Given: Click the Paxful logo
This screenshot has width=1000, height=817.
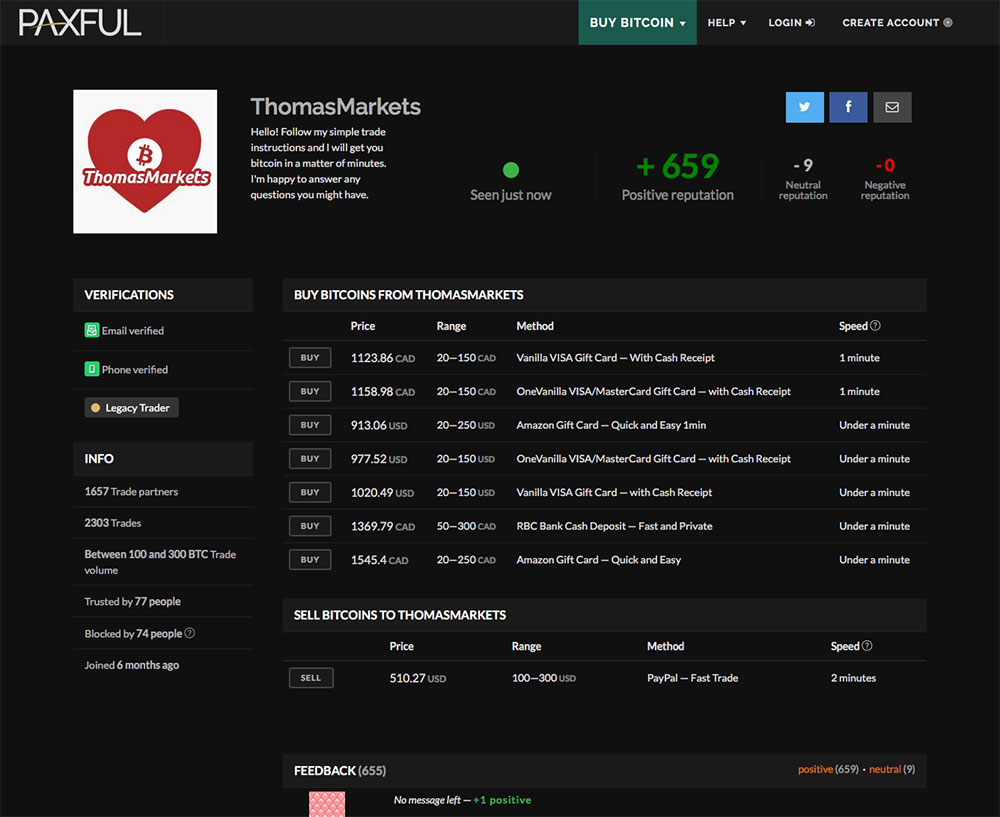Looking at the screenshot, I should tap(80, 22).
